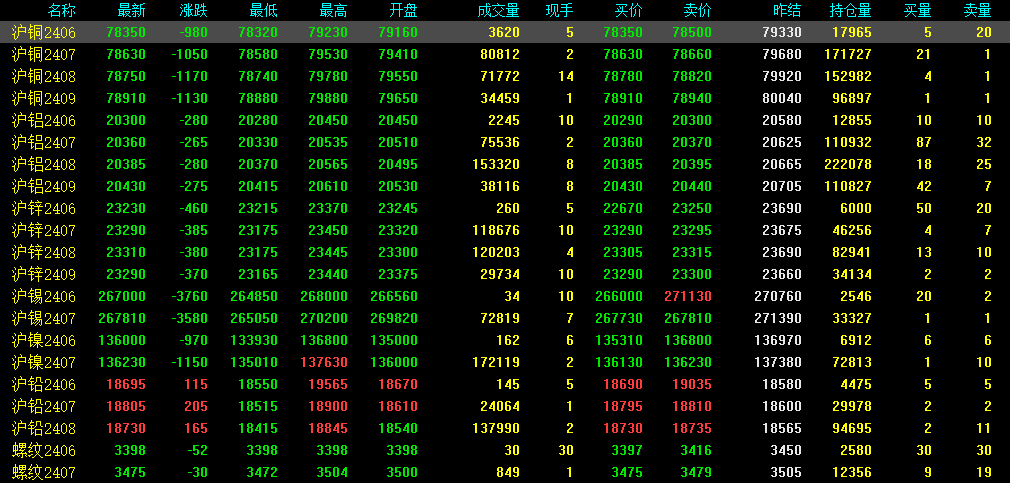Sort by the 涨跌 column header

click(194, 10)
